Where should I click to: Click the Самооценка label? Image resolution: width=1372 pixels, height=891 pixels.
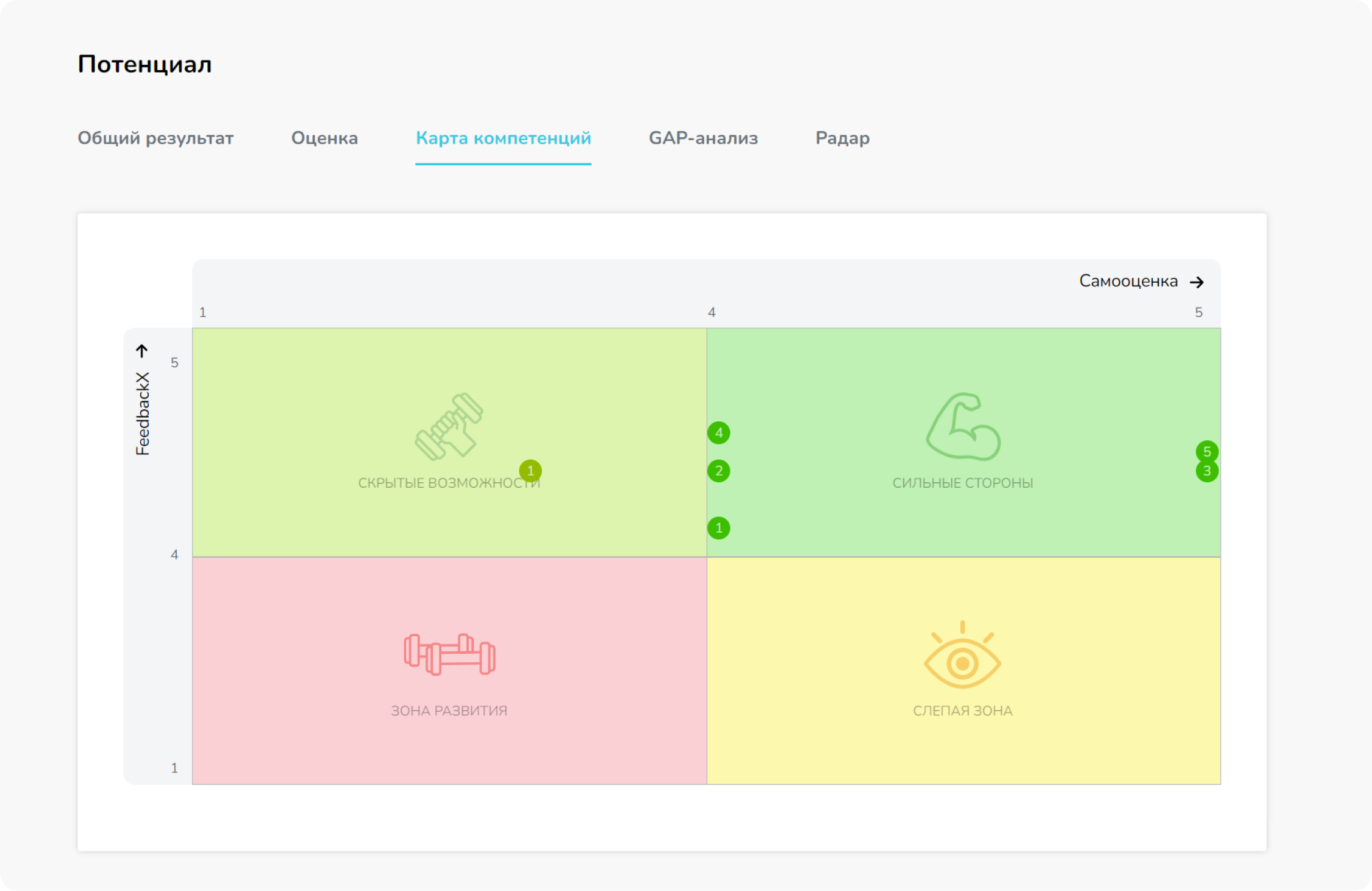coord(1129,280)
